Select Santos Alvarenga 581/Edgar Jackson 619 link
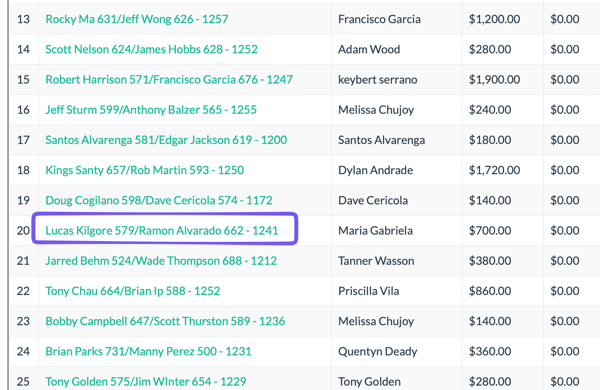The width and height of the screenshot is (600, 390). point(166,140)
